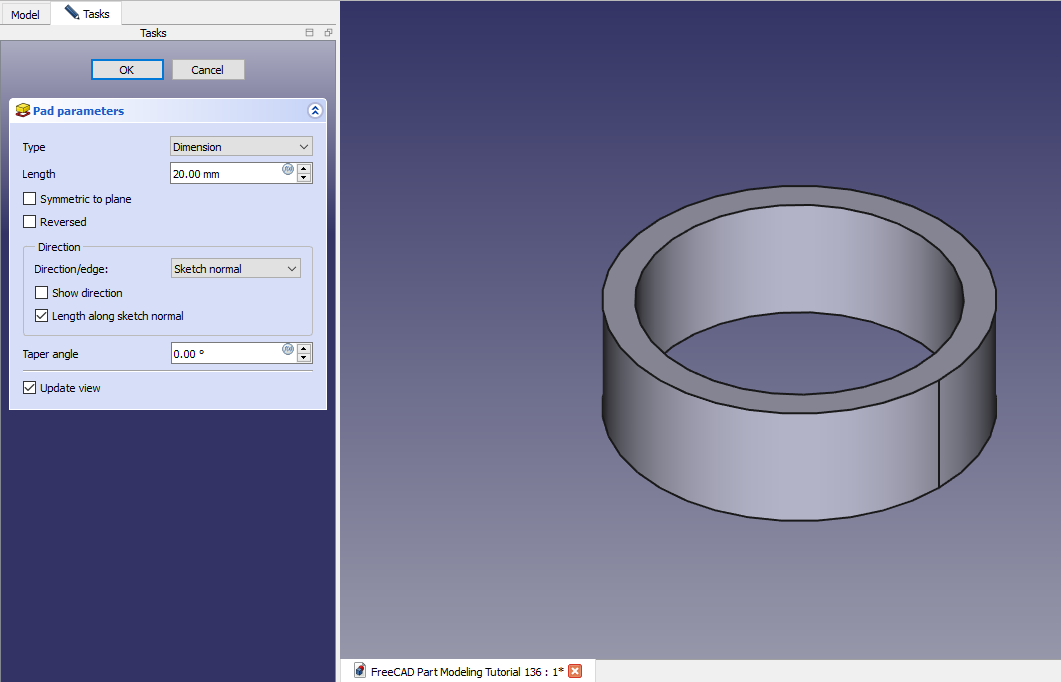
Task: Collapse the Pad parameters section
Action: tap(315, 111)
